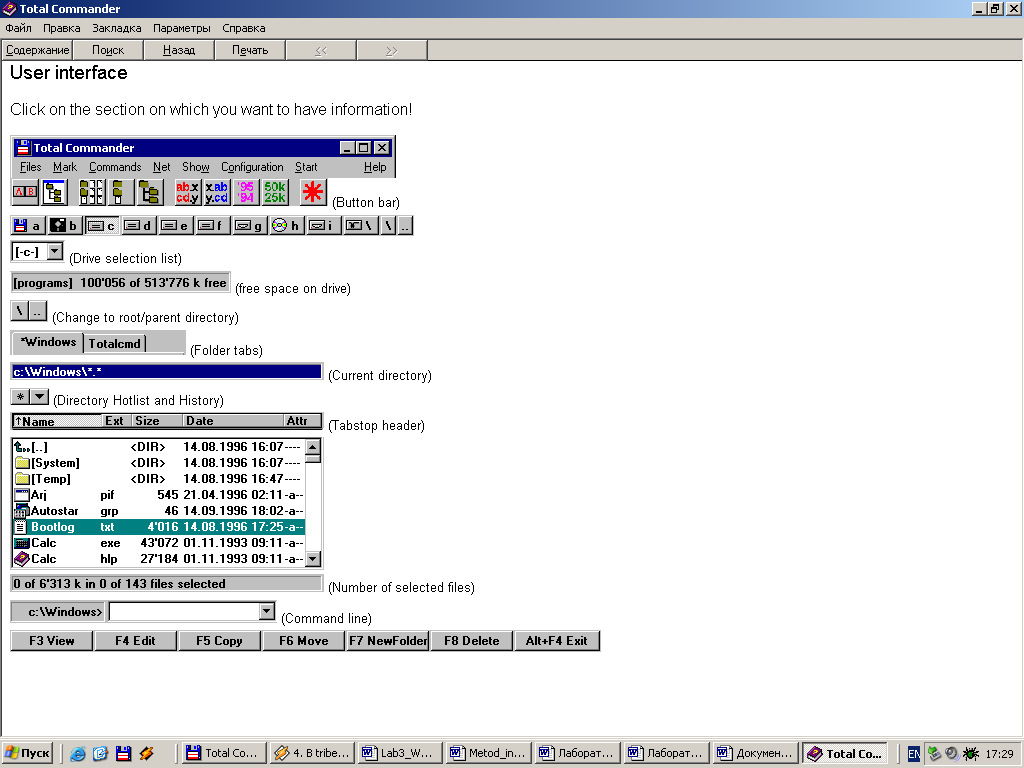Image resolution: width=1024 pixels, height=768 pixels.
Task: Click the directory tree icon in button bar
Action: click(54, 193)
